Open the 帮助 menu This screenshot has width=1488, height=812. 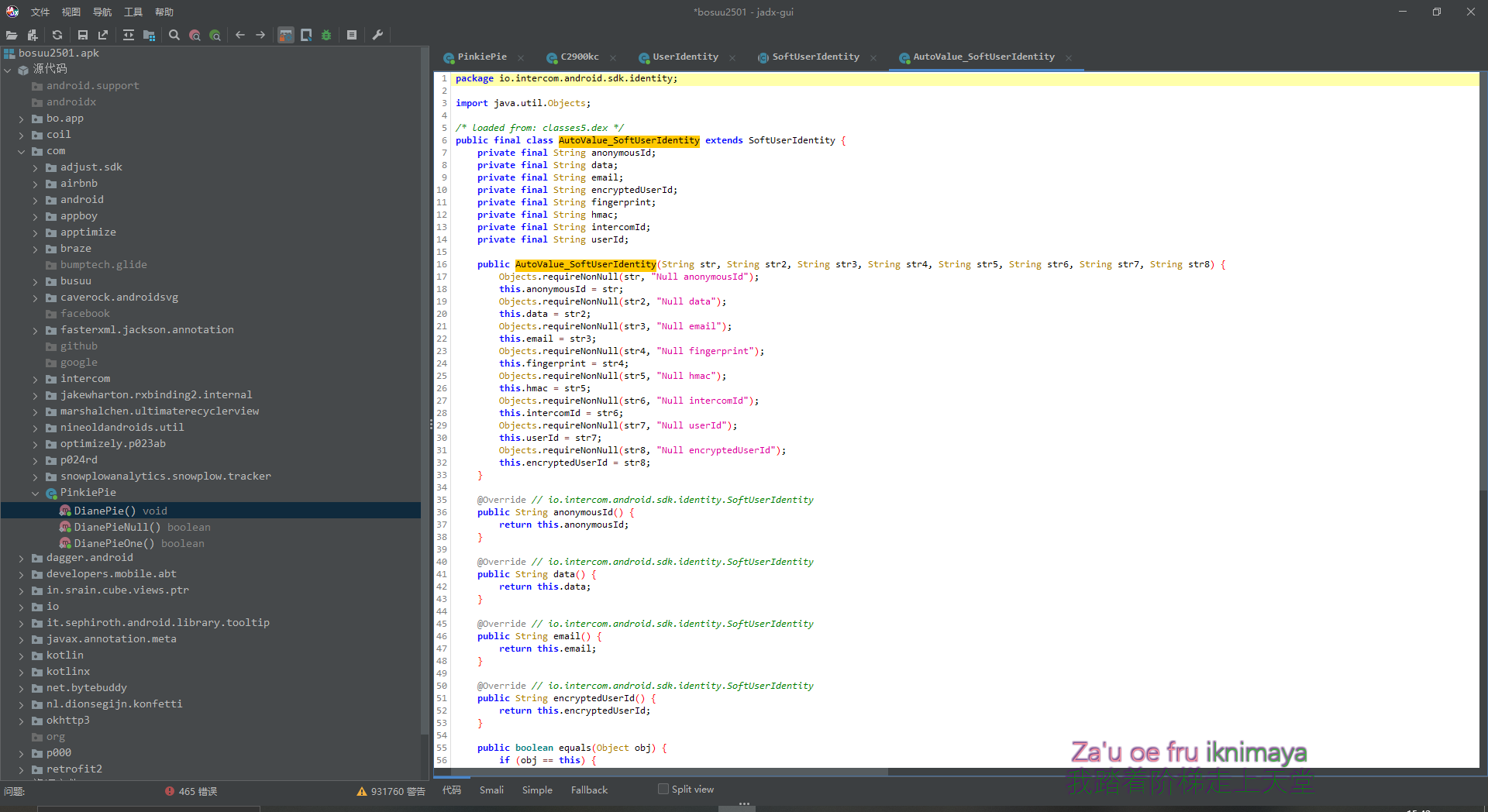pos(164,12)
